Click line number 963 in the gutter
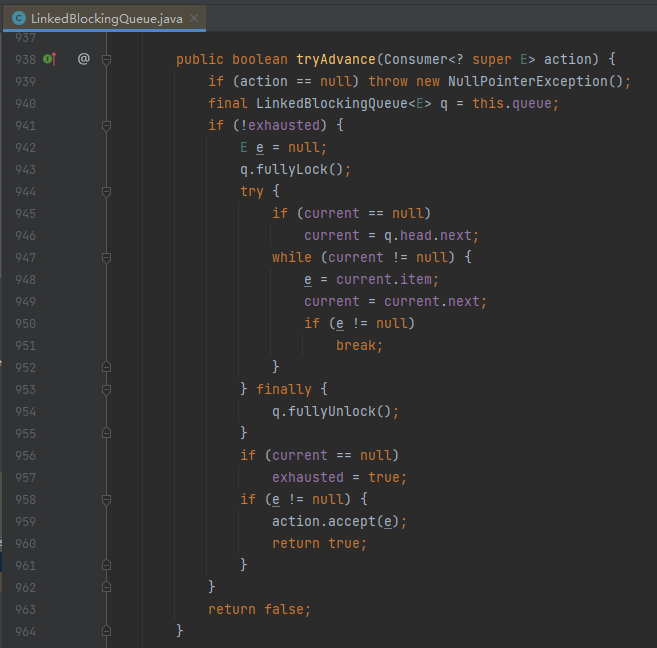The image size is (657, 648). point(26,609)
